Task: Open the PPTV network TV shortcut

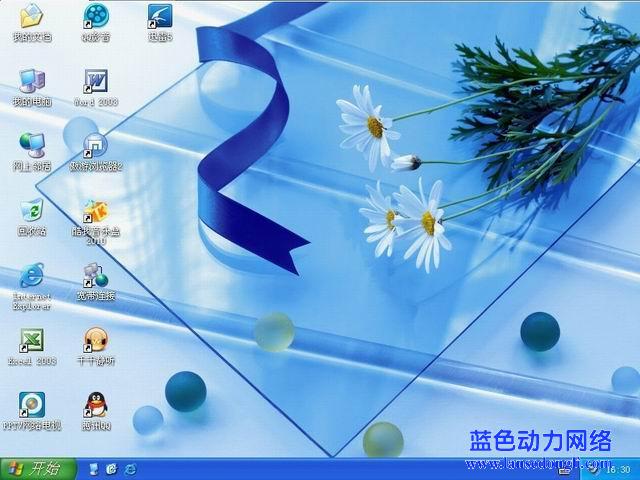Action: (x=32, y=405)
